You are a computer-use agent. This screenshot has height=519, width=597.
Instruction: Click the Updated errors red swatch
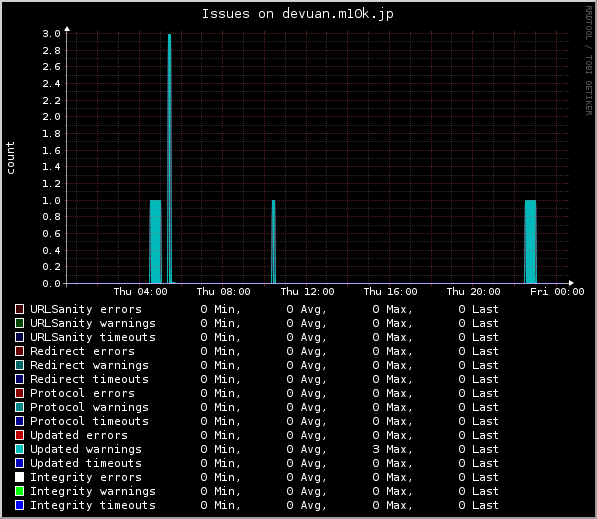[19, 435]
